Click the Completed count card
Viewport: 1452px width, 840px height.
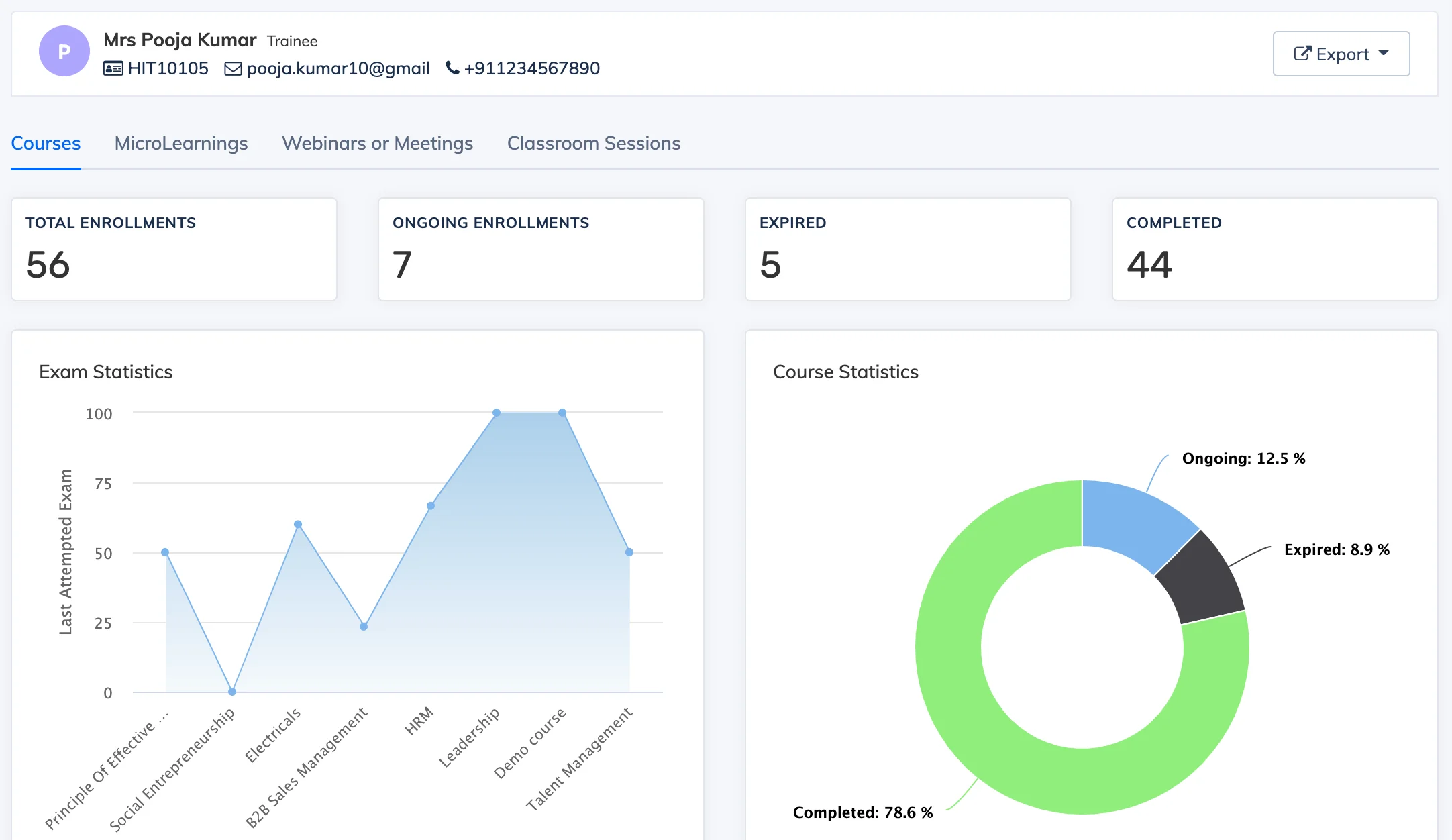click(1275, 249)
